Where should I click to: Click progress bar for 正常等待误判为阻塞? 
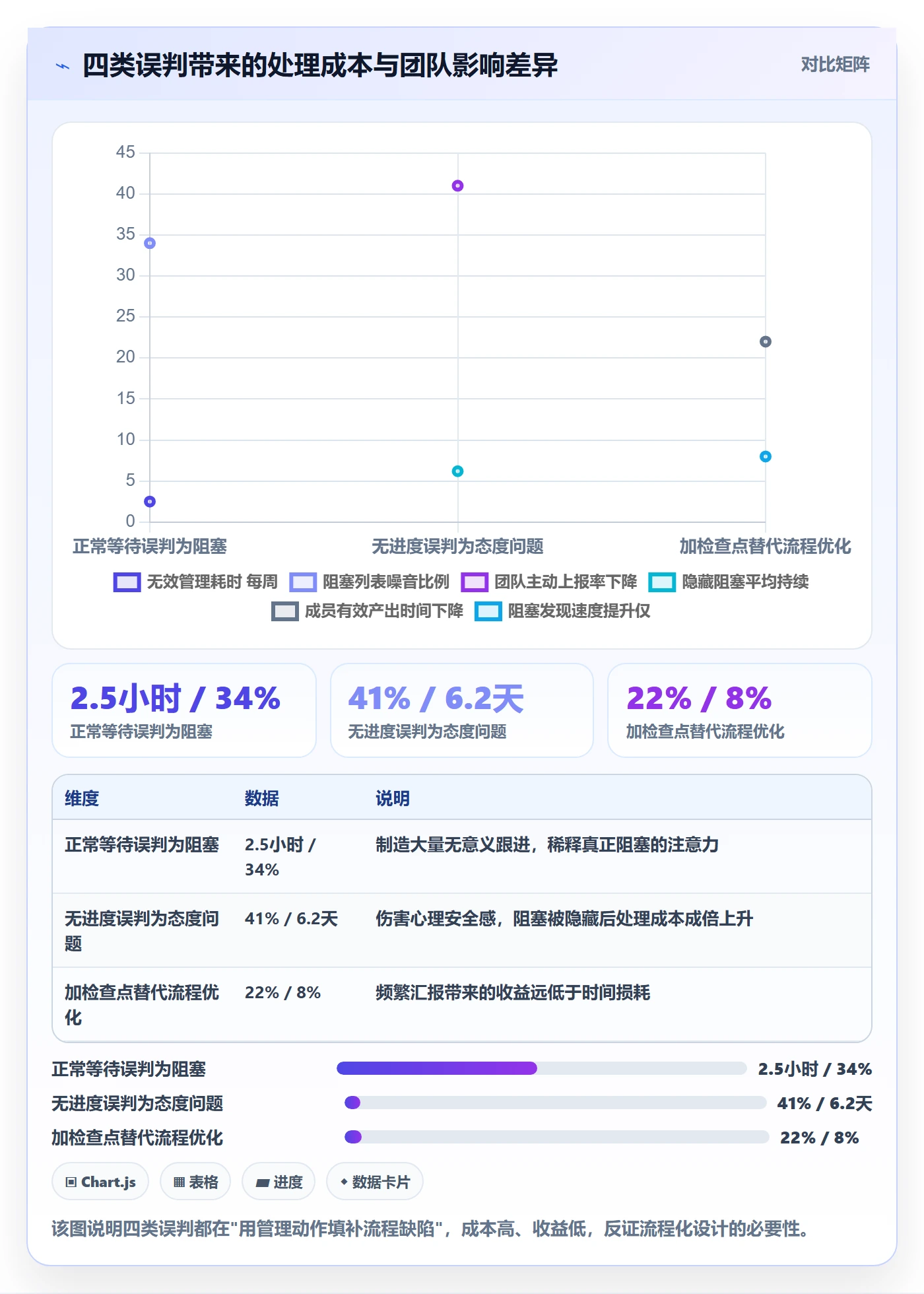(x=541, y=1068)
